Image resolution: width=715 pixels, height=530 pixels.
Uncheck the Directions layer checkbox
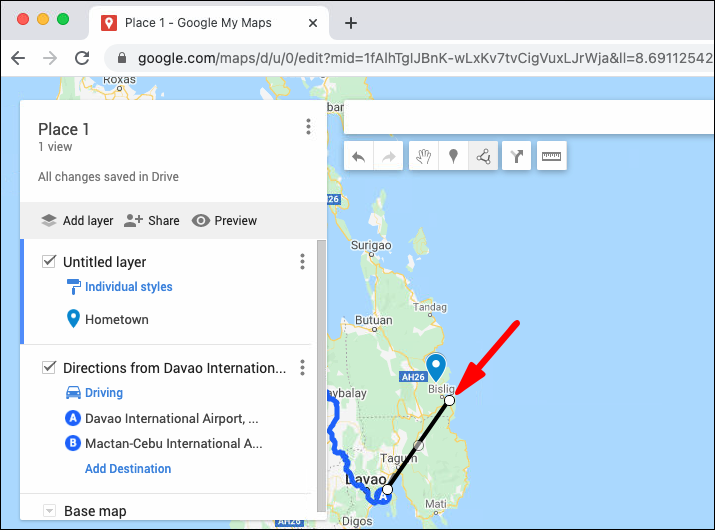[x=49, y=367]
